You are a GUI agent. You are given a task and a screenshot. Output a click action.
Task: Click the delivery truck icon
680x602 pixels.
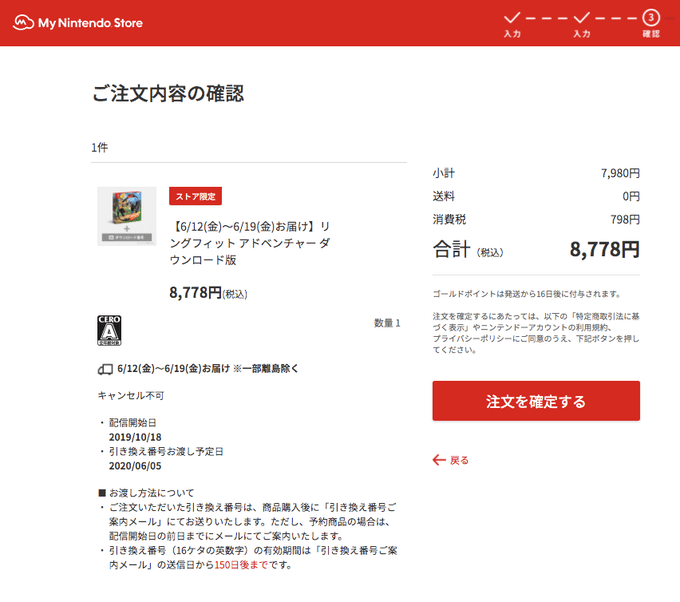point(105,369)
